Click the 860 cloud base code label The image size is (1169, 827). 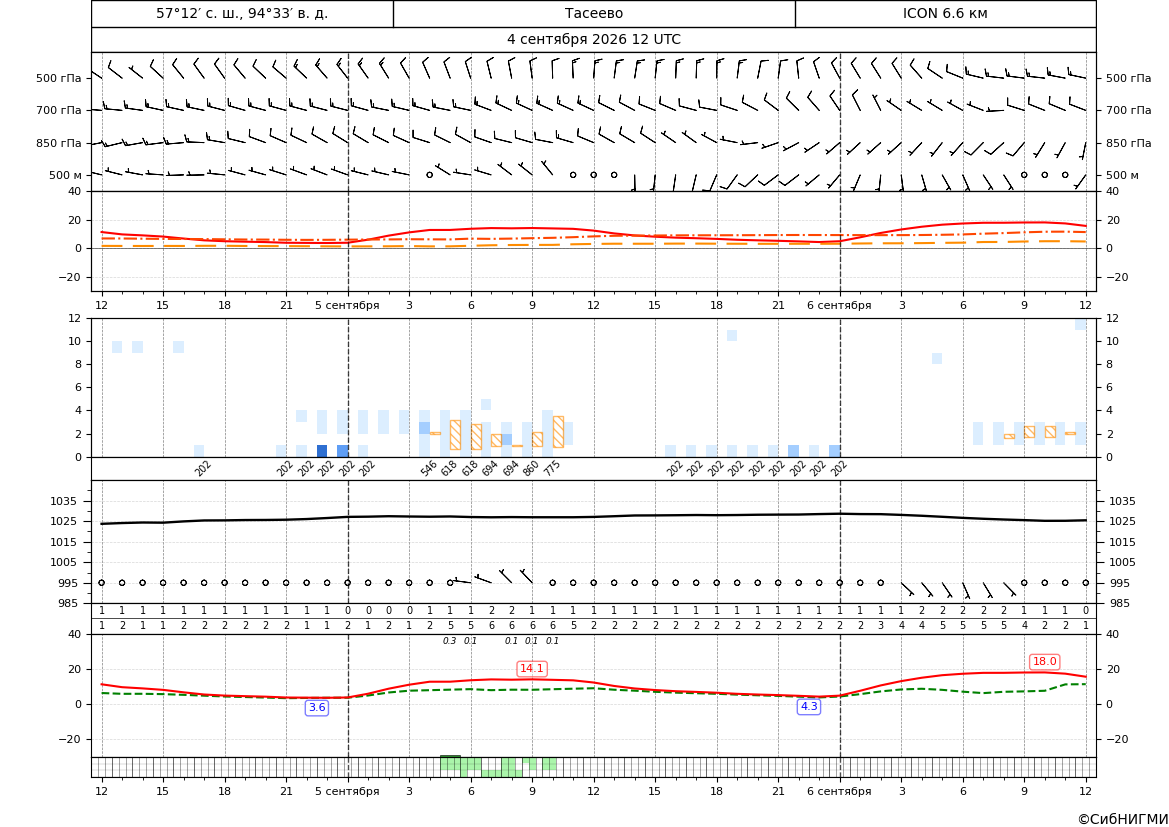[x=530, y=469]
